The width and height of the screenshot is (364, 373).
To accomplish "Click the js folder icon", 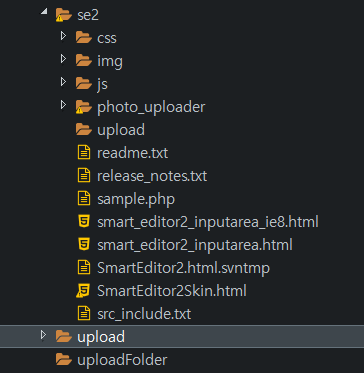I will tap(84, 84).
